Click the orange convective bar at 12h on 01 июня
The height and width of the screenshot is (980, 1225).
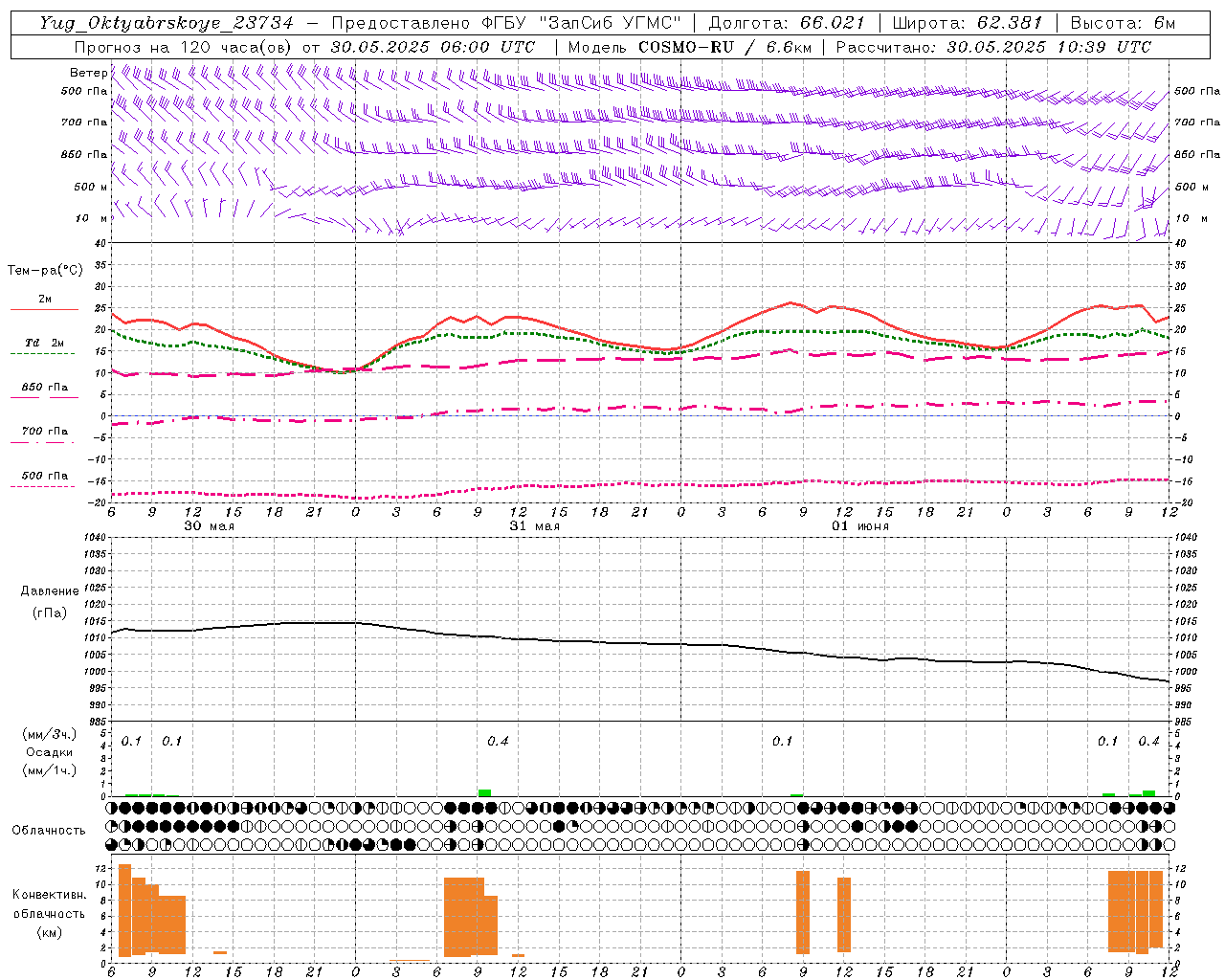(x=843, y=915)
